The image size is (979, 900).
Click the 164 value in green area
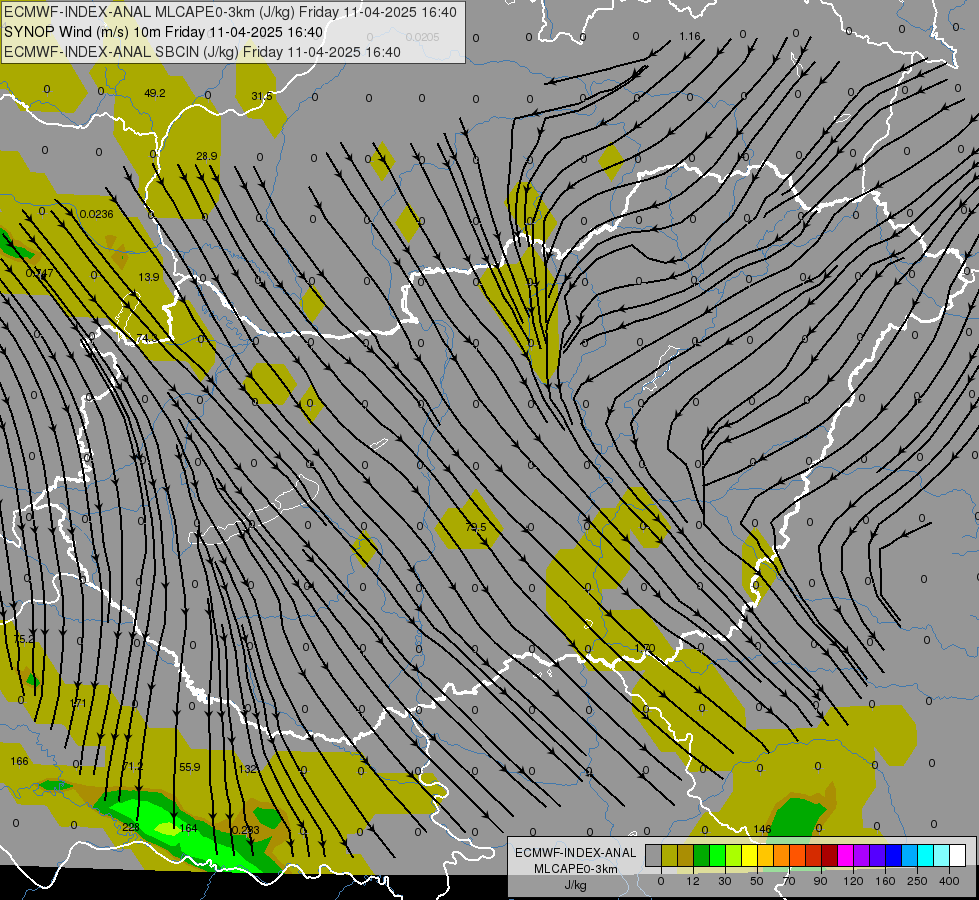188,828
